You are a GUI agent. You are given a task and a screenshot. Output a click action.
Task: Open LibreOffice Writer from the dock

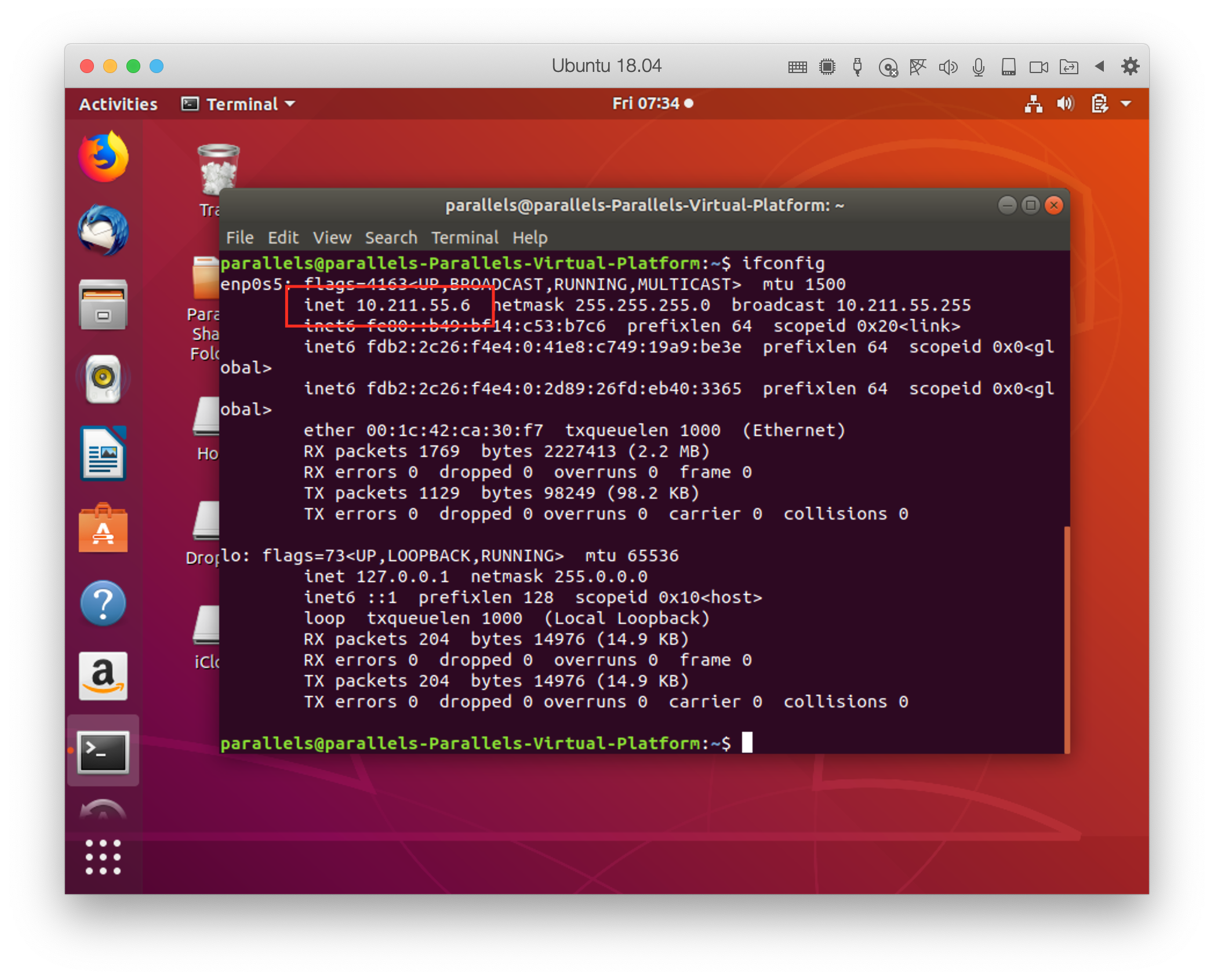103,453
